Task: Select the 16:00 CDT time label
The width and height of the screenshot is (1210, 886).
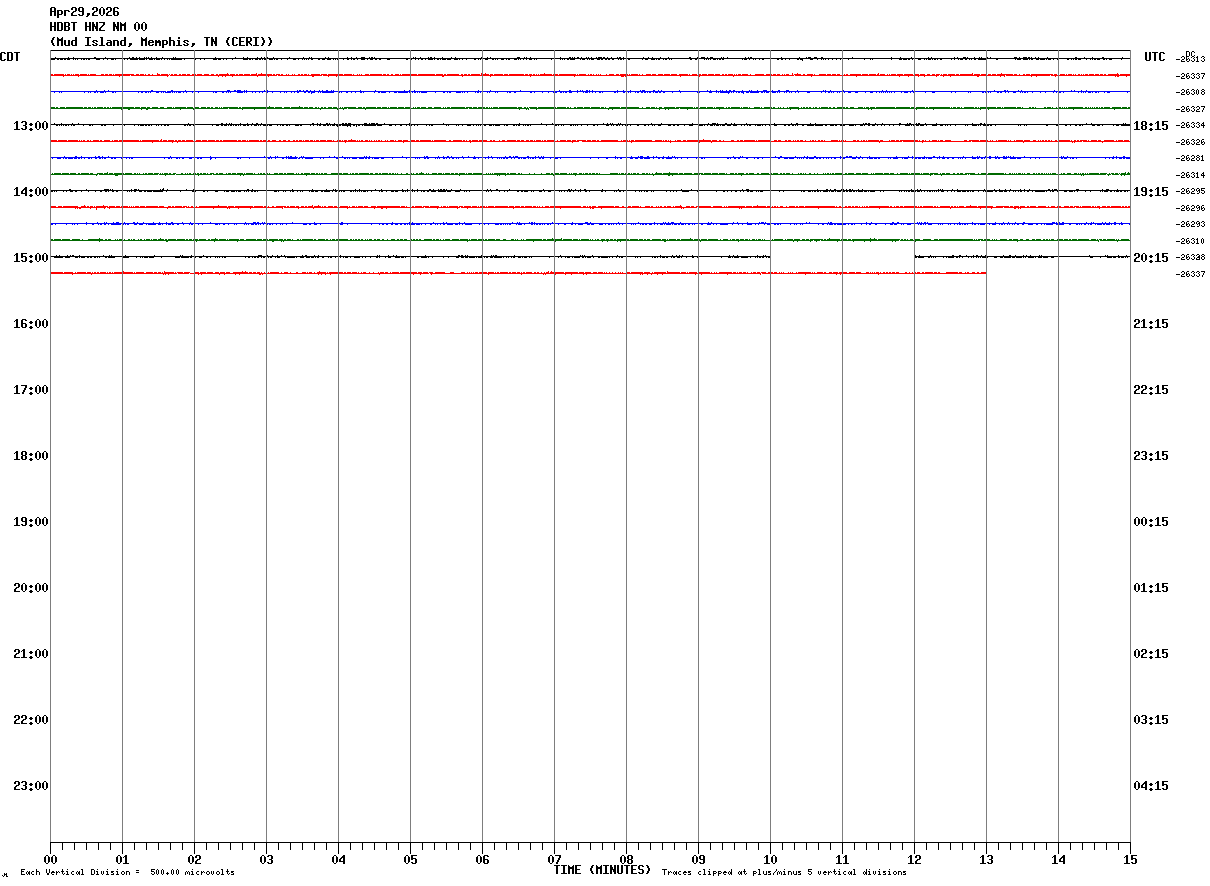Action: coord(31,324)
